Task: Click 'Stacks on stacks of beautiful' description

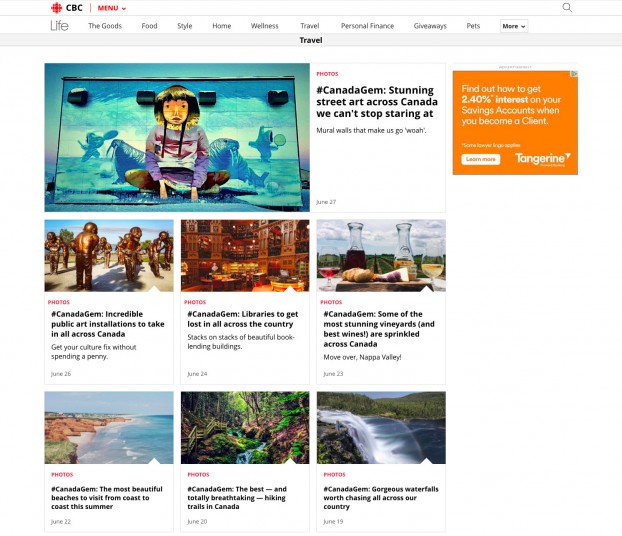Action: 241,342
